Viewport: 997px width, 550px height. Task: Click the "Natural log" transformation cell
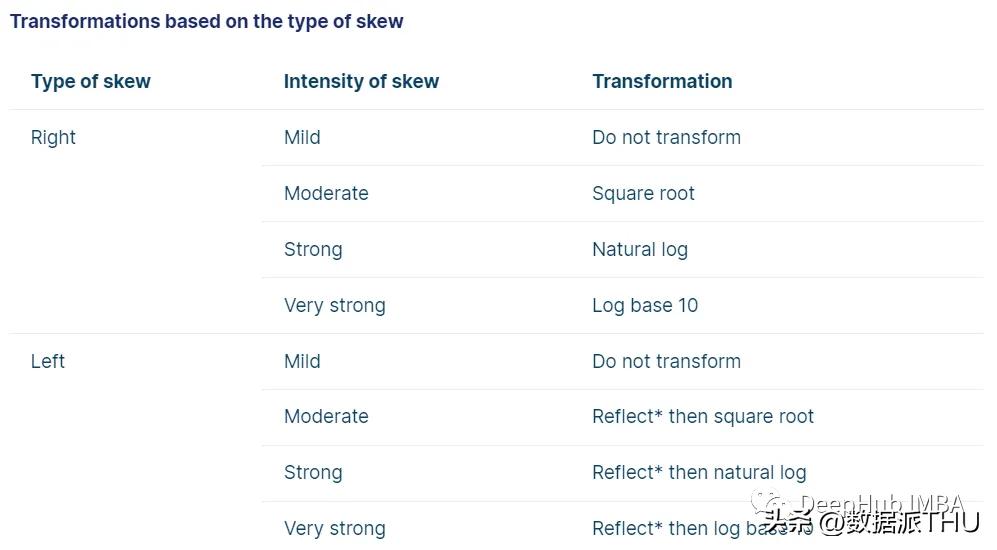click(x=640, y=250)
